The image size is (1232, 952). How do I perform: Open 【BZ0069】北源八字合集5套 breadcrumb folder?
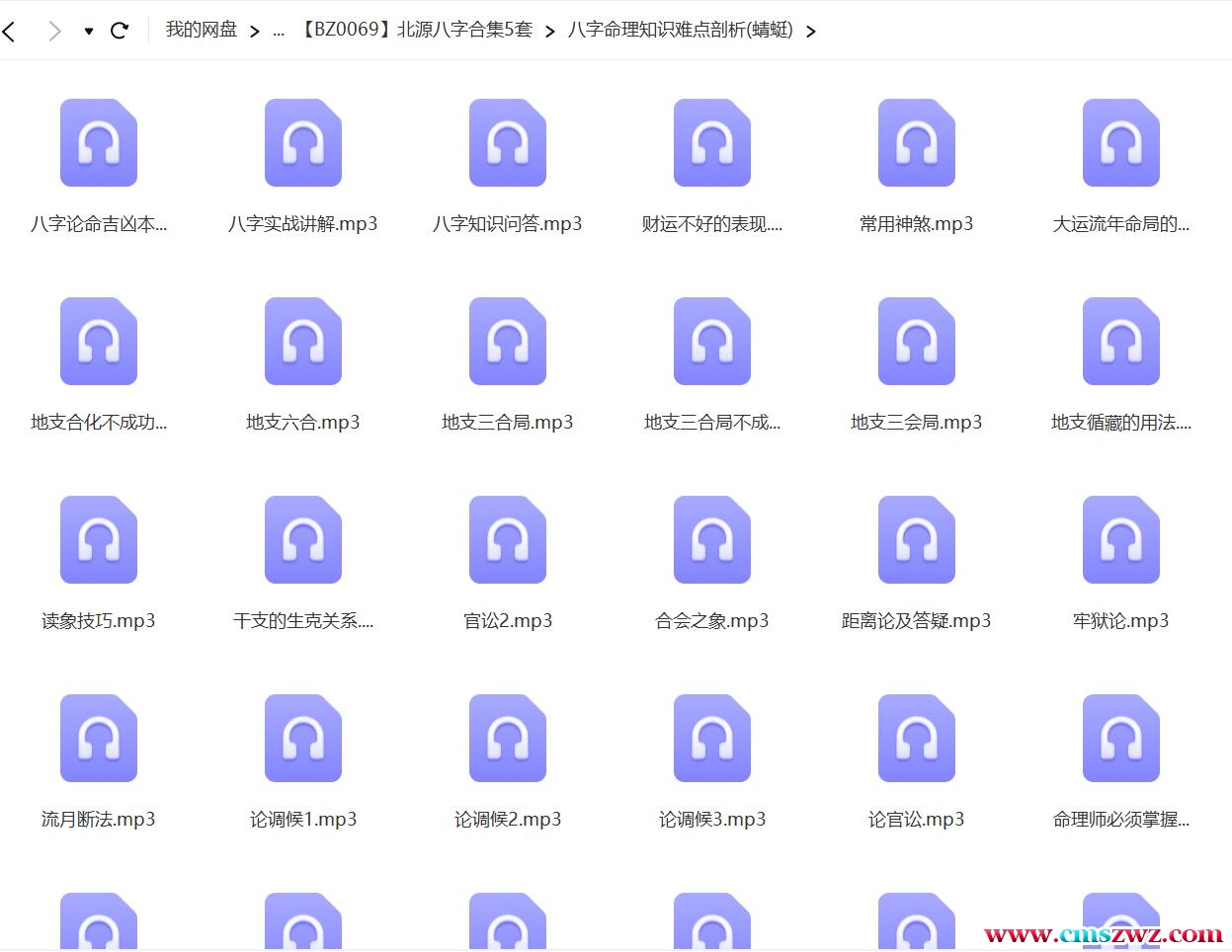415,30
